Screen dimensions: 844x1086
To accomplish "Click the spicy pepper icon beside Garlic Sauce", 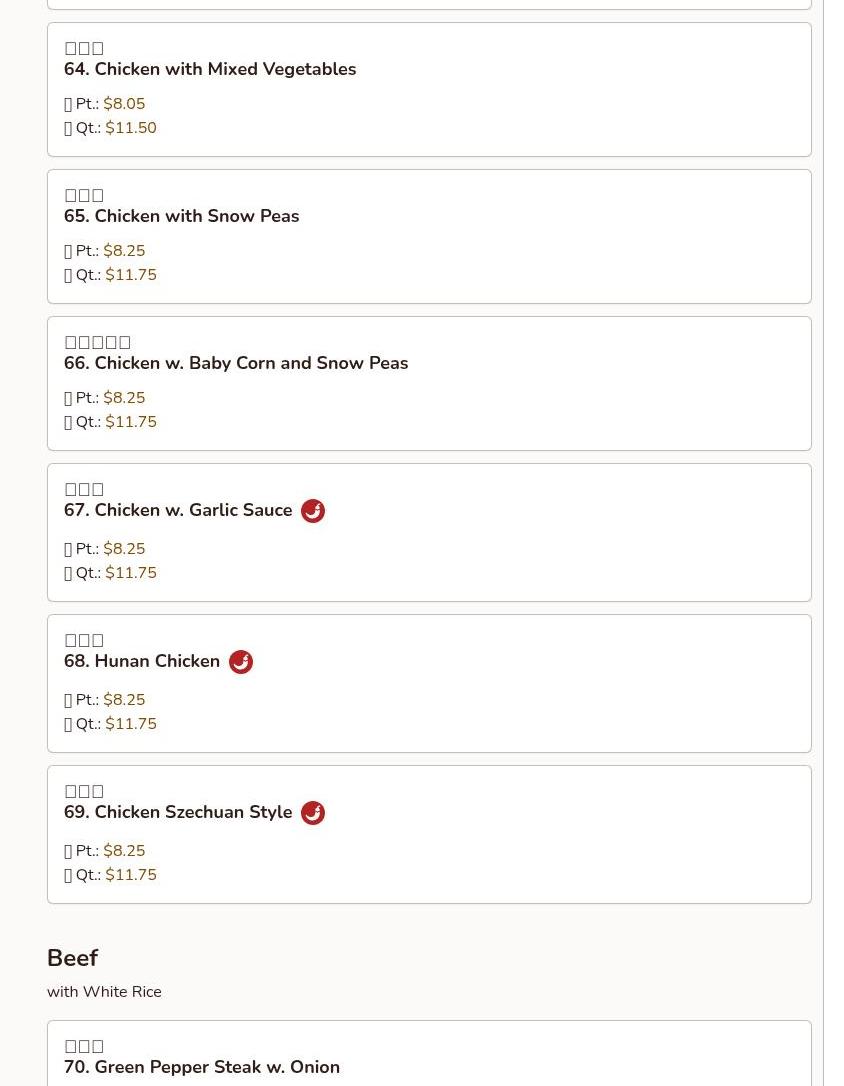I will click(313, 511).
